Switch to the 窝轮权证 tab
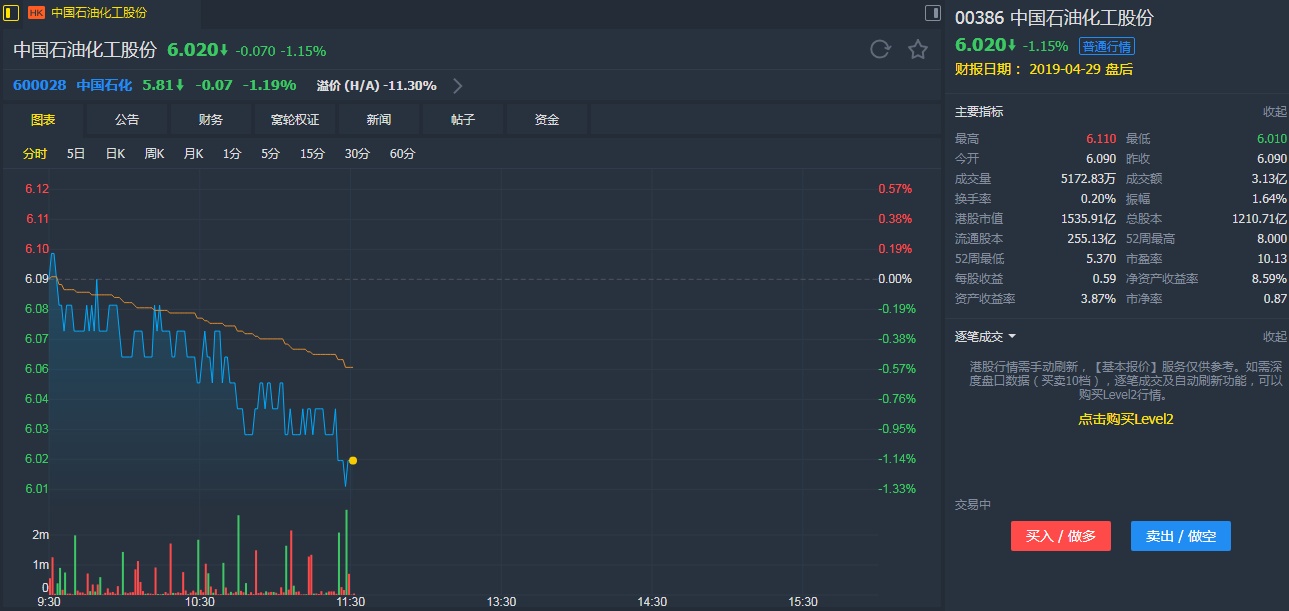 [x=295, y=119]
